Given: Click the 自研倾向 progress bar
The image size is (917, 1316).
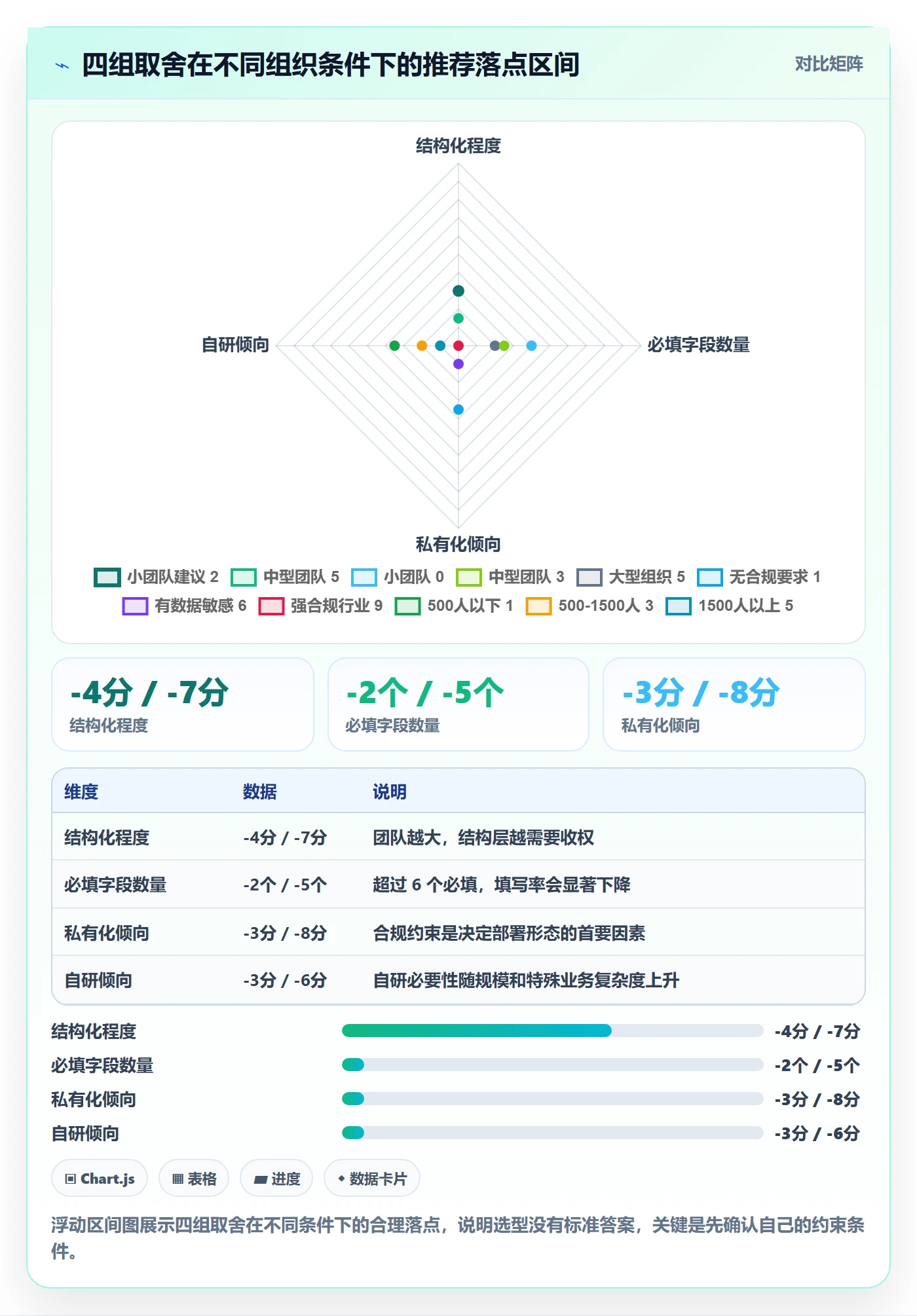Looking at the screenshot, I should [552, 1133].
